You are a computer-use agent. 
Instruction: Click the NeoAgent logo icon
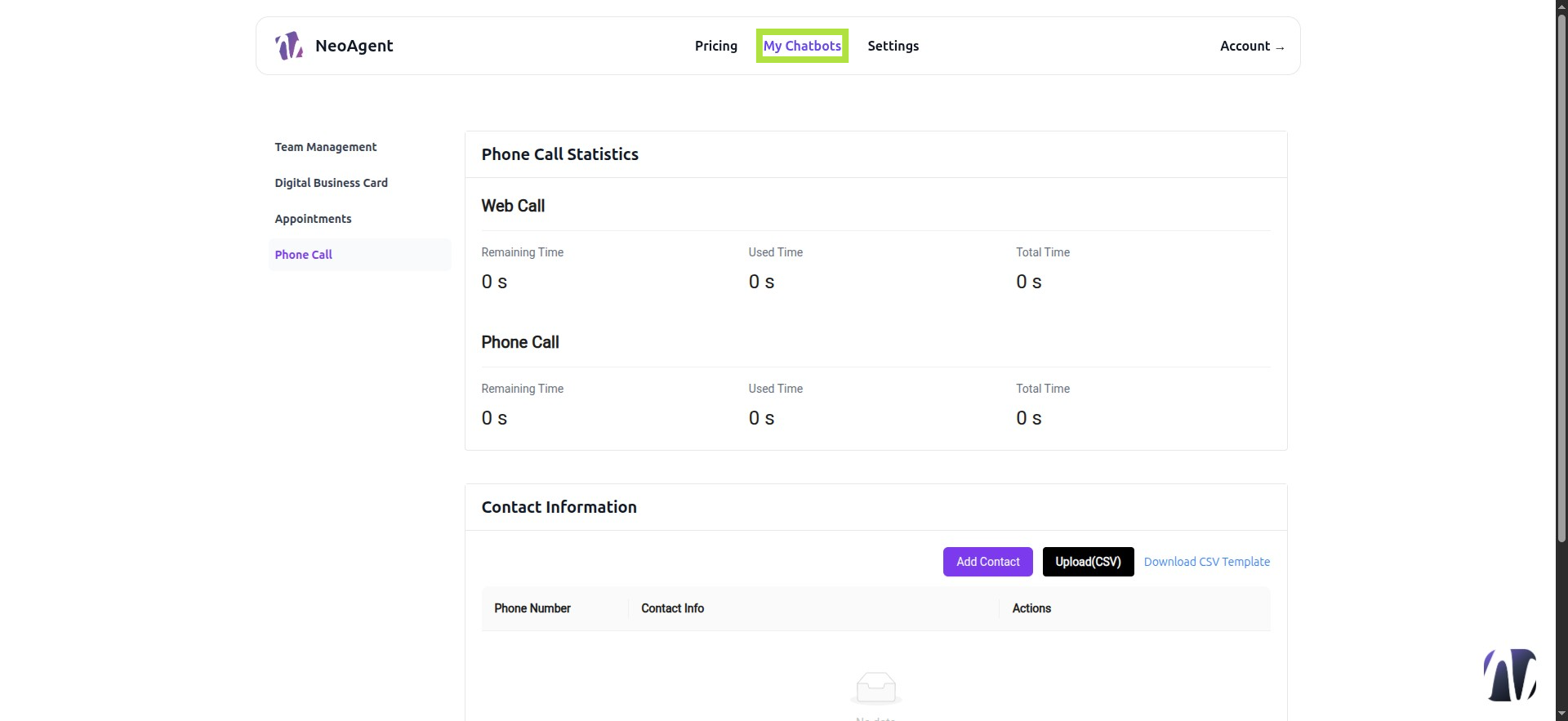(x=289, y=46)
